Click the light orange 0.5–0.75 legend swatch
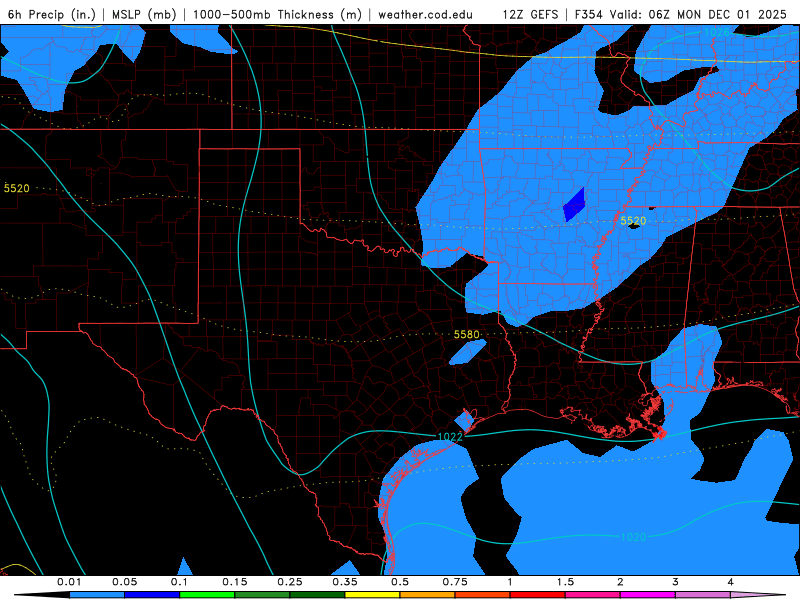 click(428, 595)
